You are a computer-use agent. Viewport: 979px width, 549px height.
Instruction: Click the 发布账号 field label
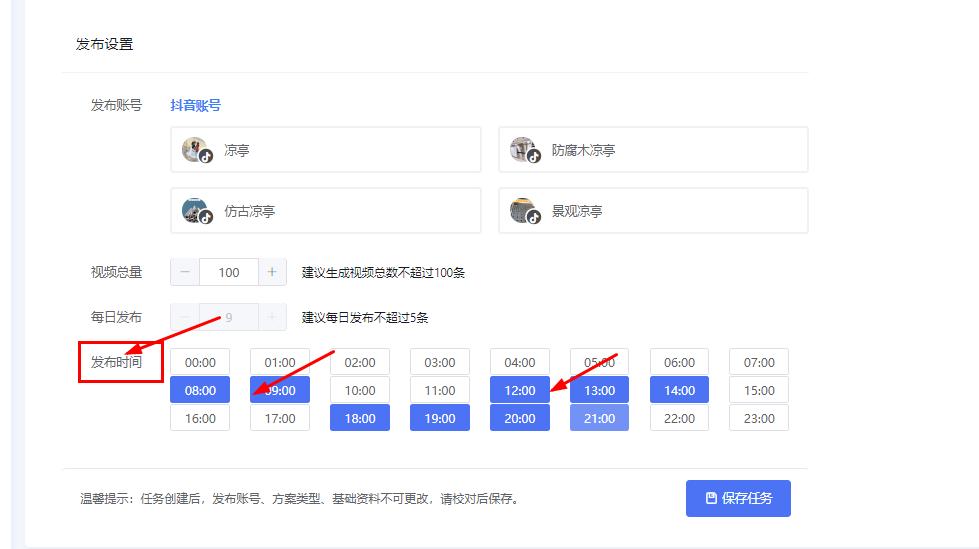point(116,105)
